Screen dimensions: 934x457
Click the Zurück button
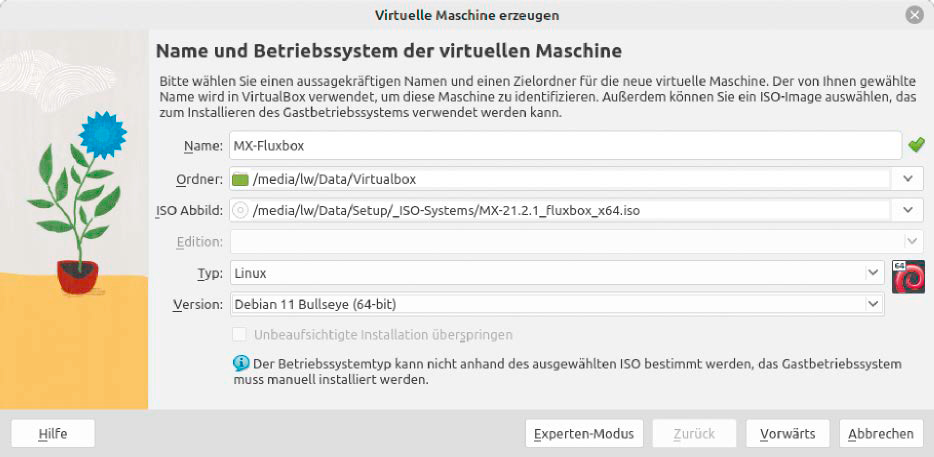pos(695,433)
